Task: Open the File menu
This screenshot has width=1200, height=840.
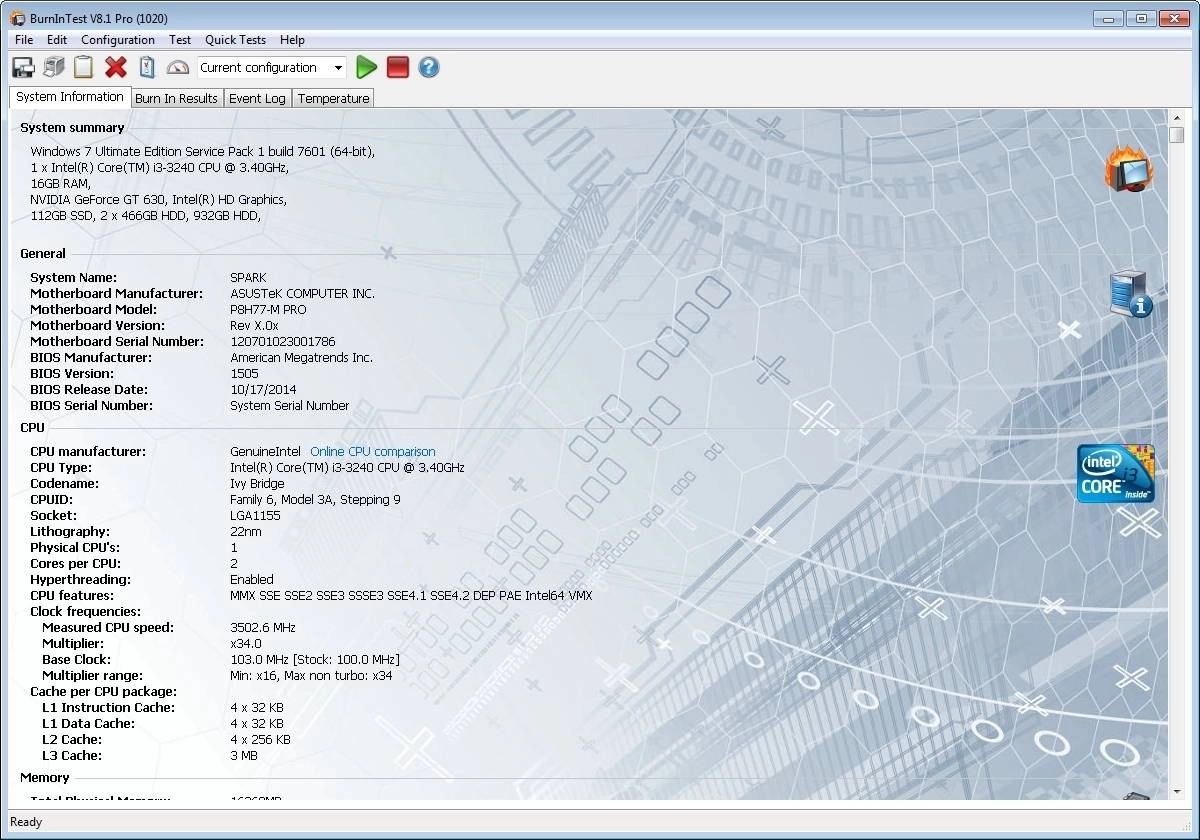Action: coord(24,40)
